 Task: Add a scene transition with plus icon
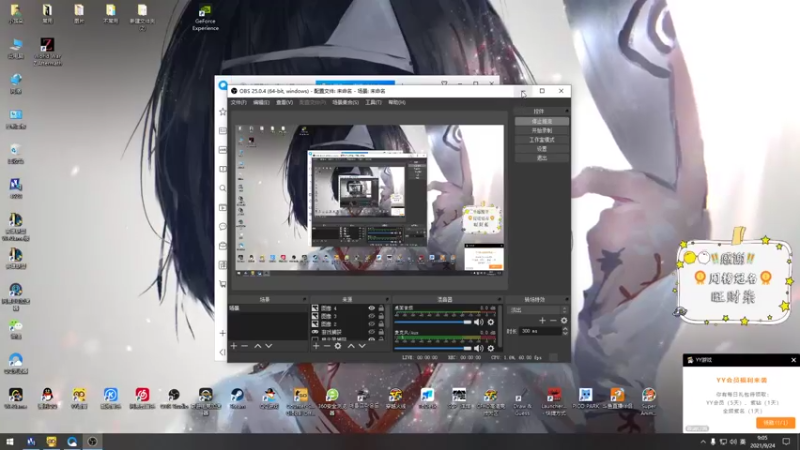(x=542, y=320)
